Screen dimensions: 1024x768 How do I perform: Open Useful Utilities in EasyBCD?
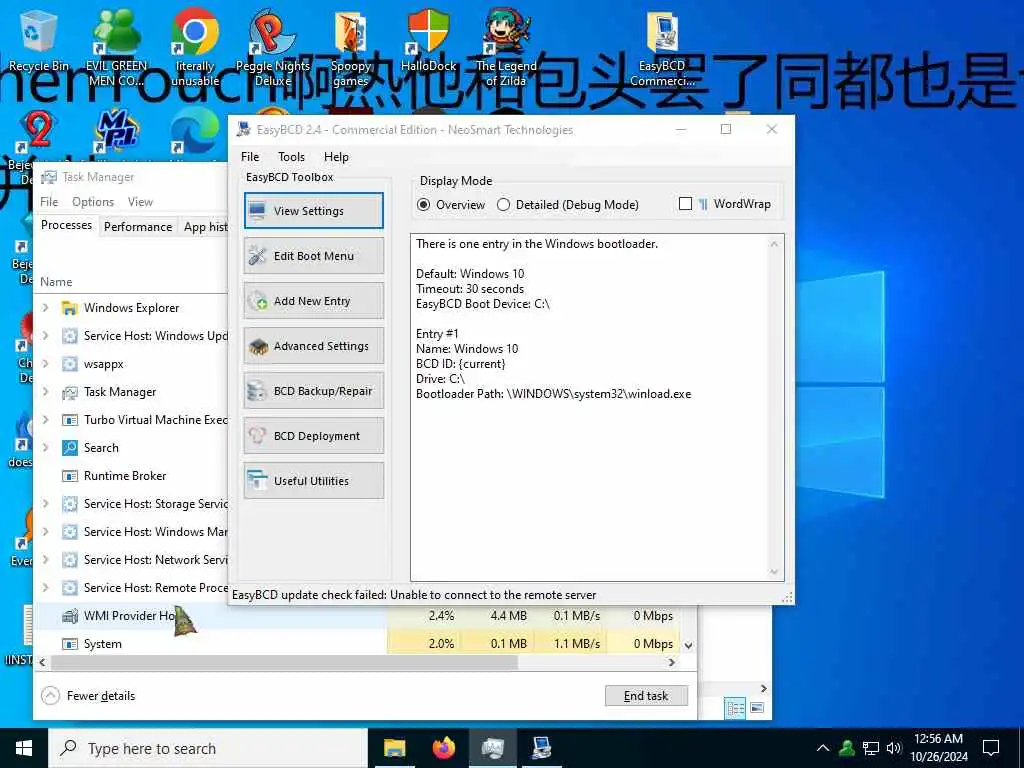point(313,481)
